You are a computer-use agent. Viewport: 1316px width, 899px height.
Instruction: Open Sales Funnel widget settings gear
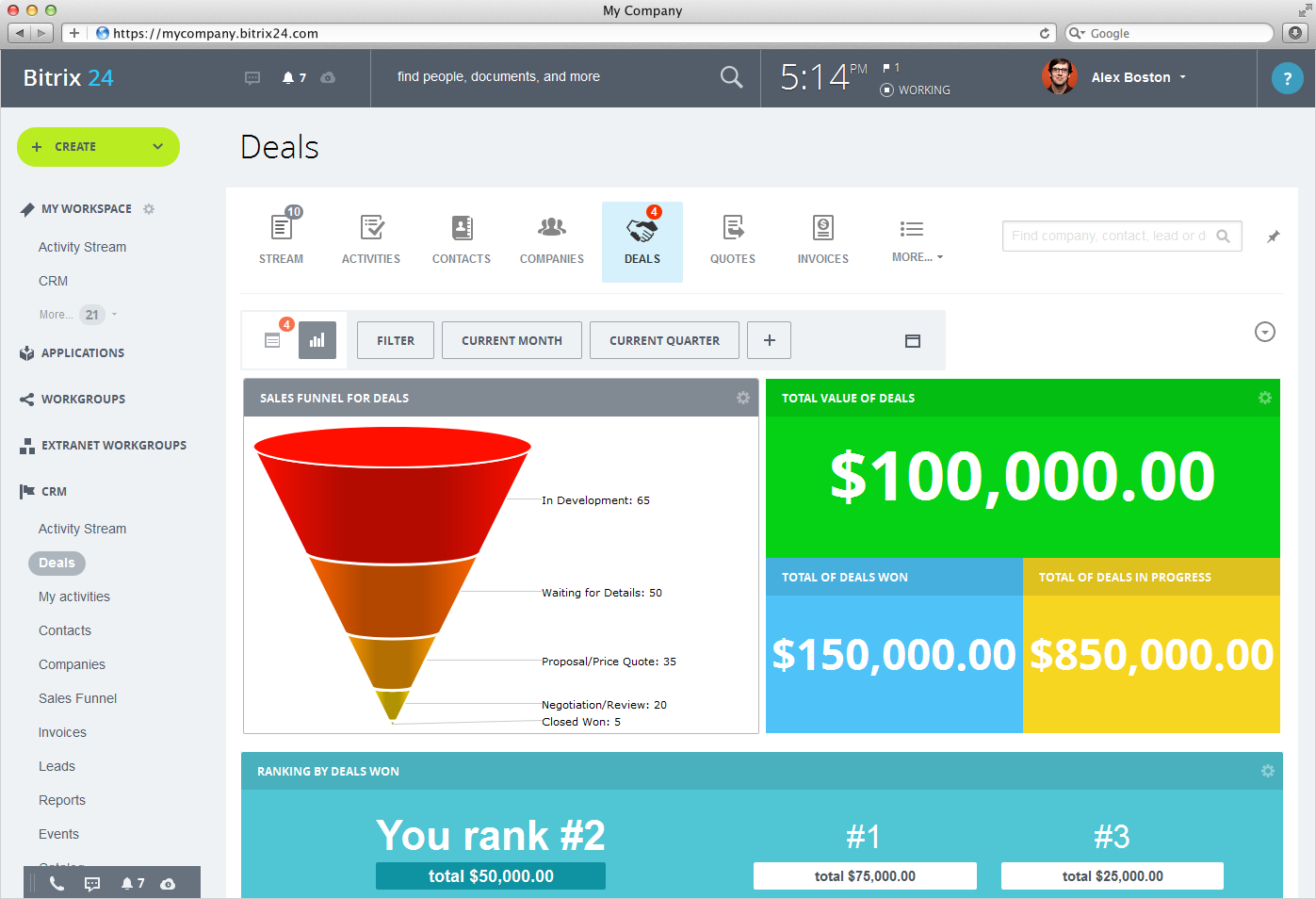[x=743, y=398]
